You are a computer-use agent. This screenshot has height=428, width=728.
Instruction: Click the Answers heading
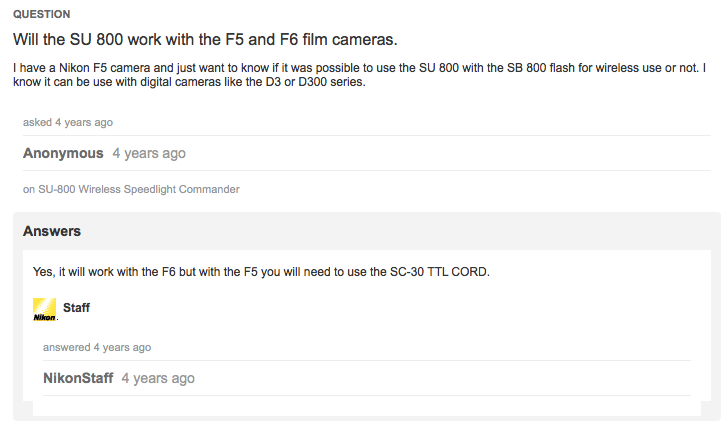(52, 231)
